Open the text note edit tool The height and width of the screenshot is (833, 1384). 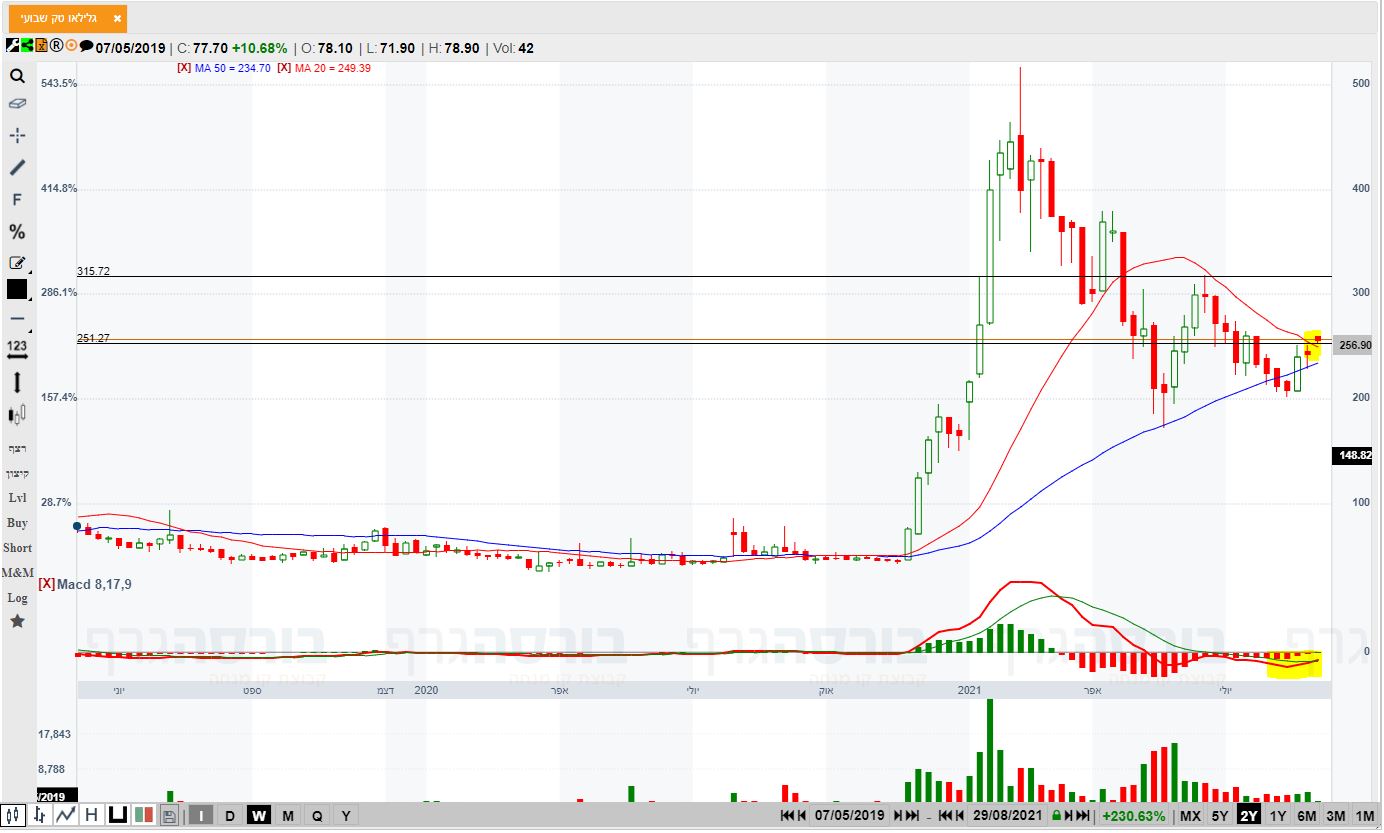tap(17, 263)
